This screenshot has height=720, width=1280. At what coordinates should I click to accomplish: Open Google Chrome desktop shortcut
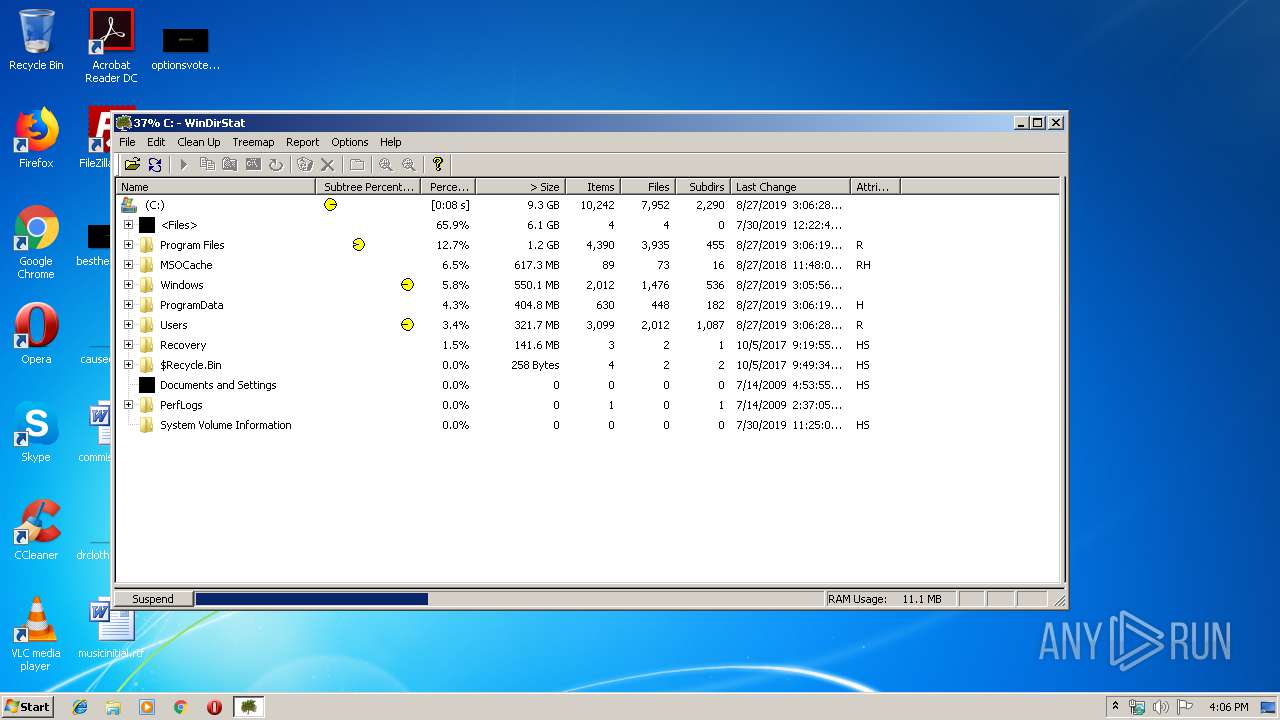pos(36,242)
